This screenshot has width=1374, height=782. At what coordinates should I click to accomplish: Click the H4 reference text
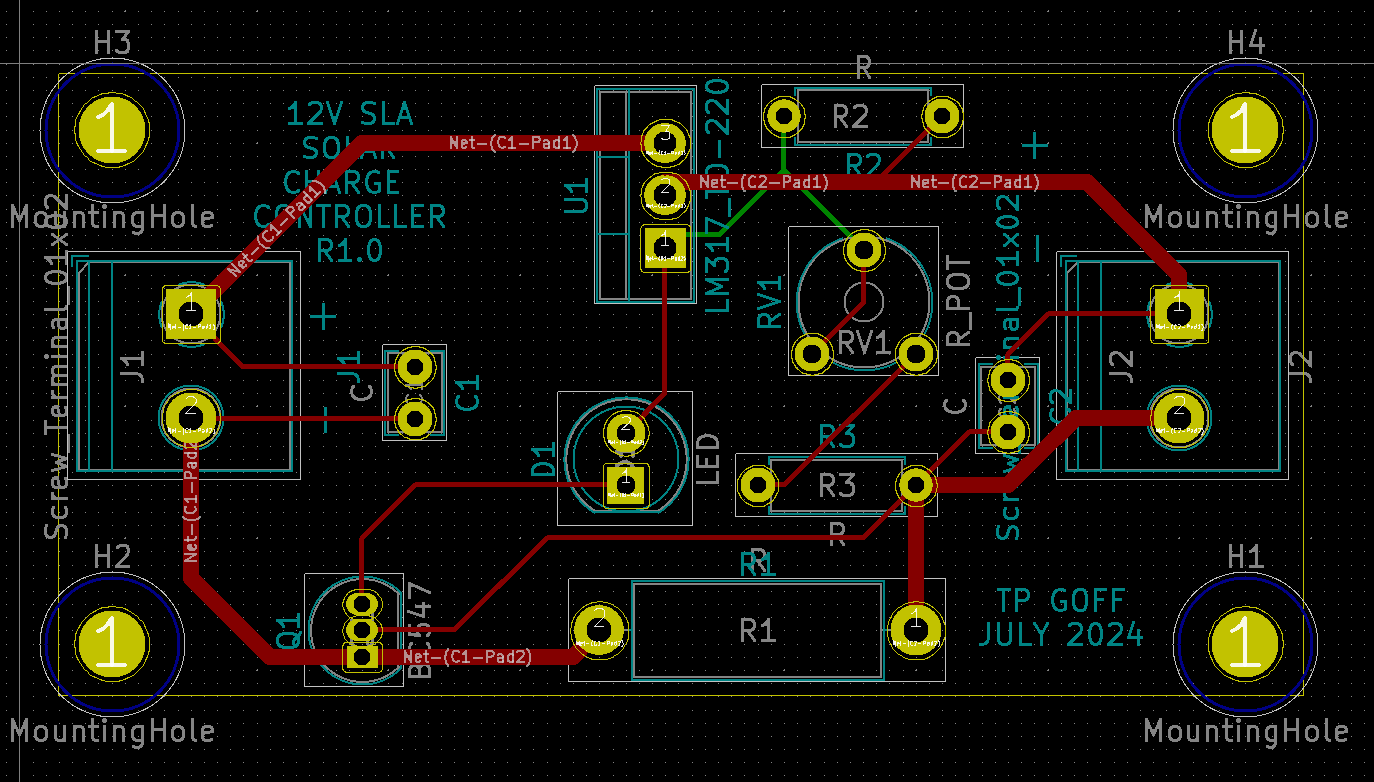point(1245,43)
